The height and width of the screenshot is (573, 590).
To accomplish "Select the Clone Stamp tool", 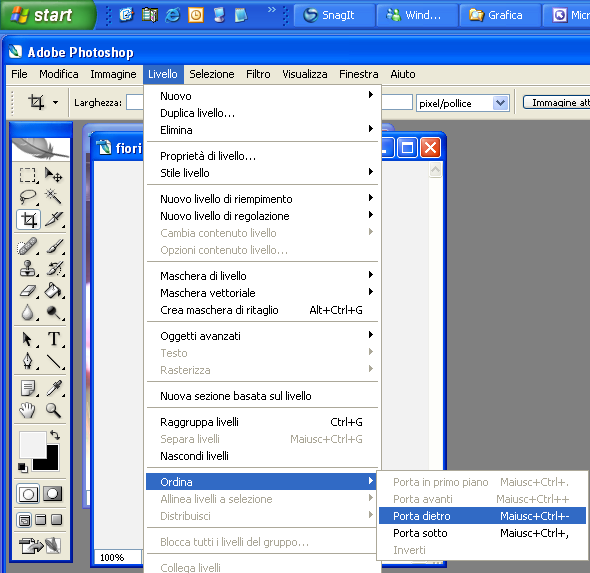I will pyautogui.click(x=28, y=269).
